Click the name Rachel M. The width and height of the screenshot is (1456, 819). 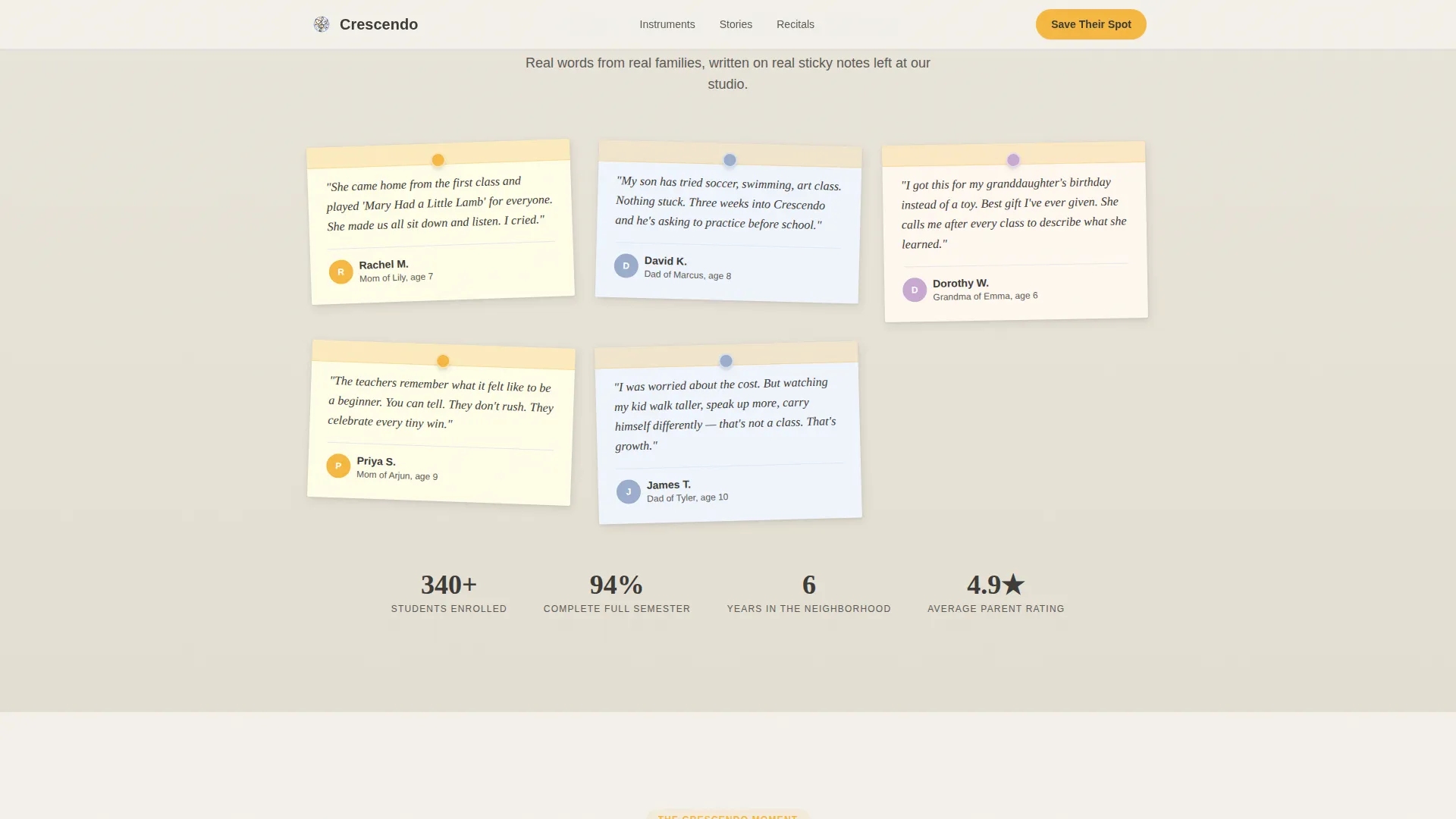pos(384,264)
